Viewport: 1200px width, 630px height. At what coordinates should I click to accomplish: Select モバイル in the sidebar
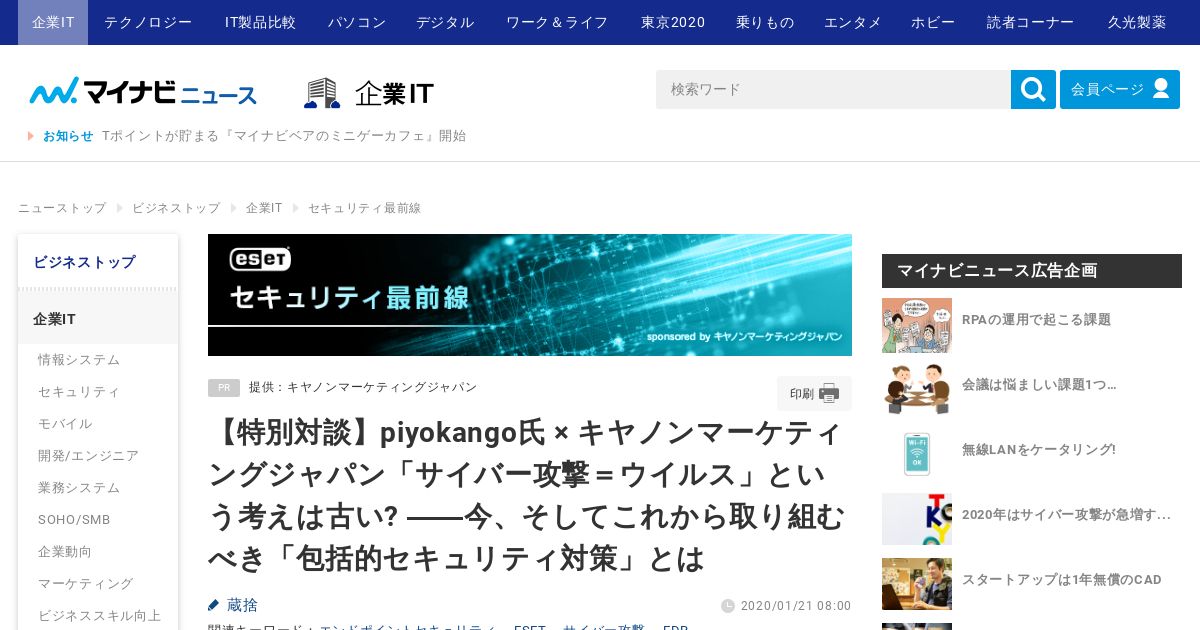coord(65,424)
